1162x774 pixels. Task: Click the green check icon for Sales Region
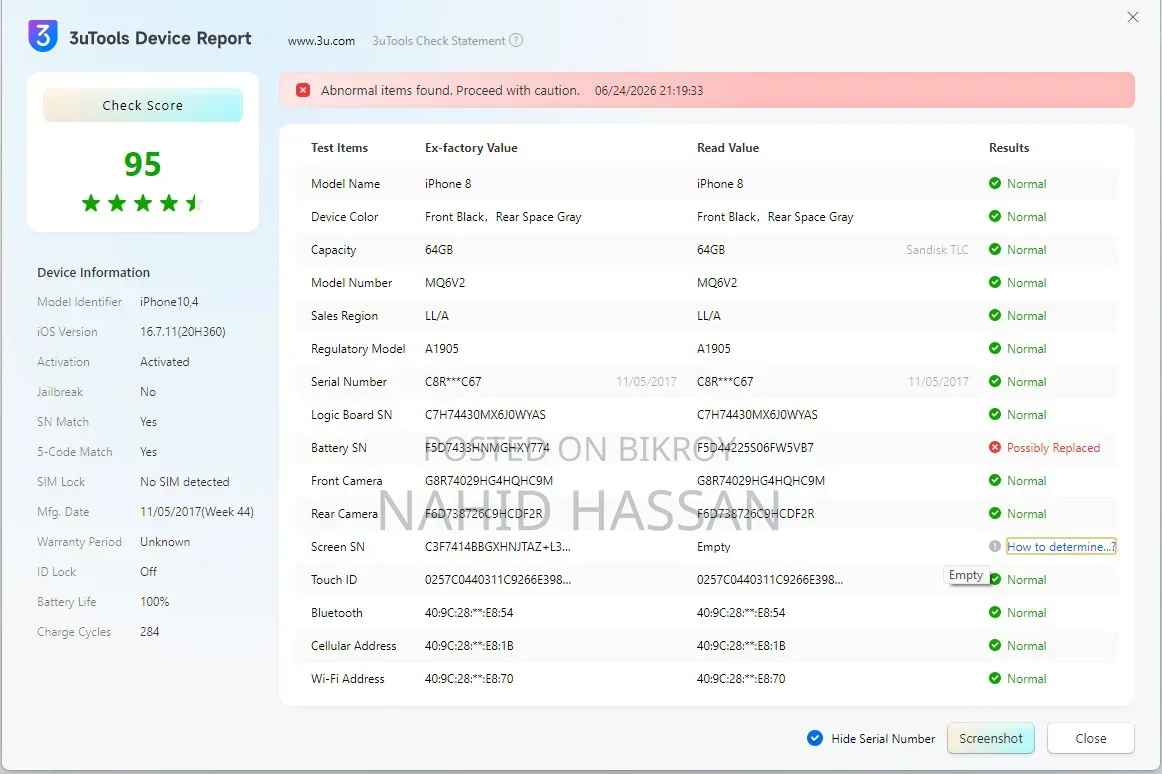[995, 315]
